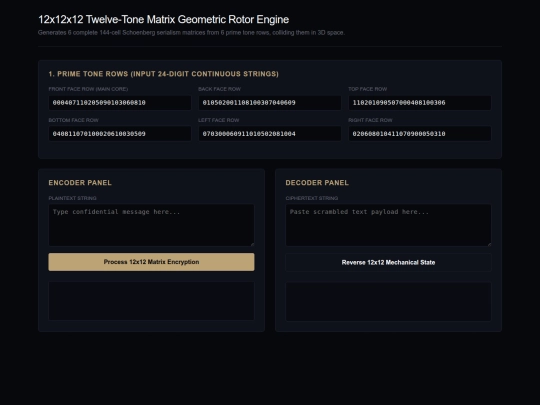Image resolution: width=540 pixels, height=405 pixels.
Task: Click the Twelve-Tone Matrix Geometric Rotor Engine title
Action: (164, 20)
